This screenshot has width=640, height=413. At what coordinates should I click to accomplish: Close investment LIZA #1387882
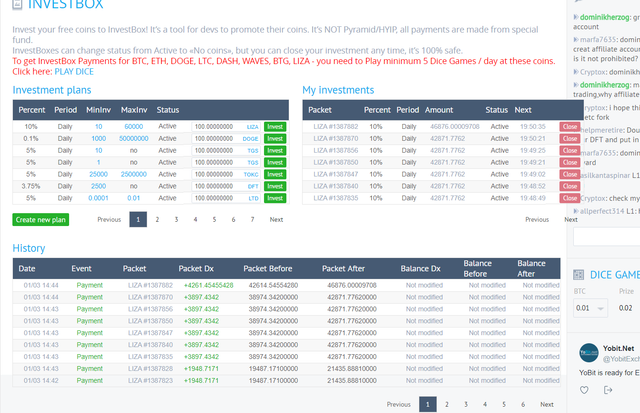click(569, 127)
